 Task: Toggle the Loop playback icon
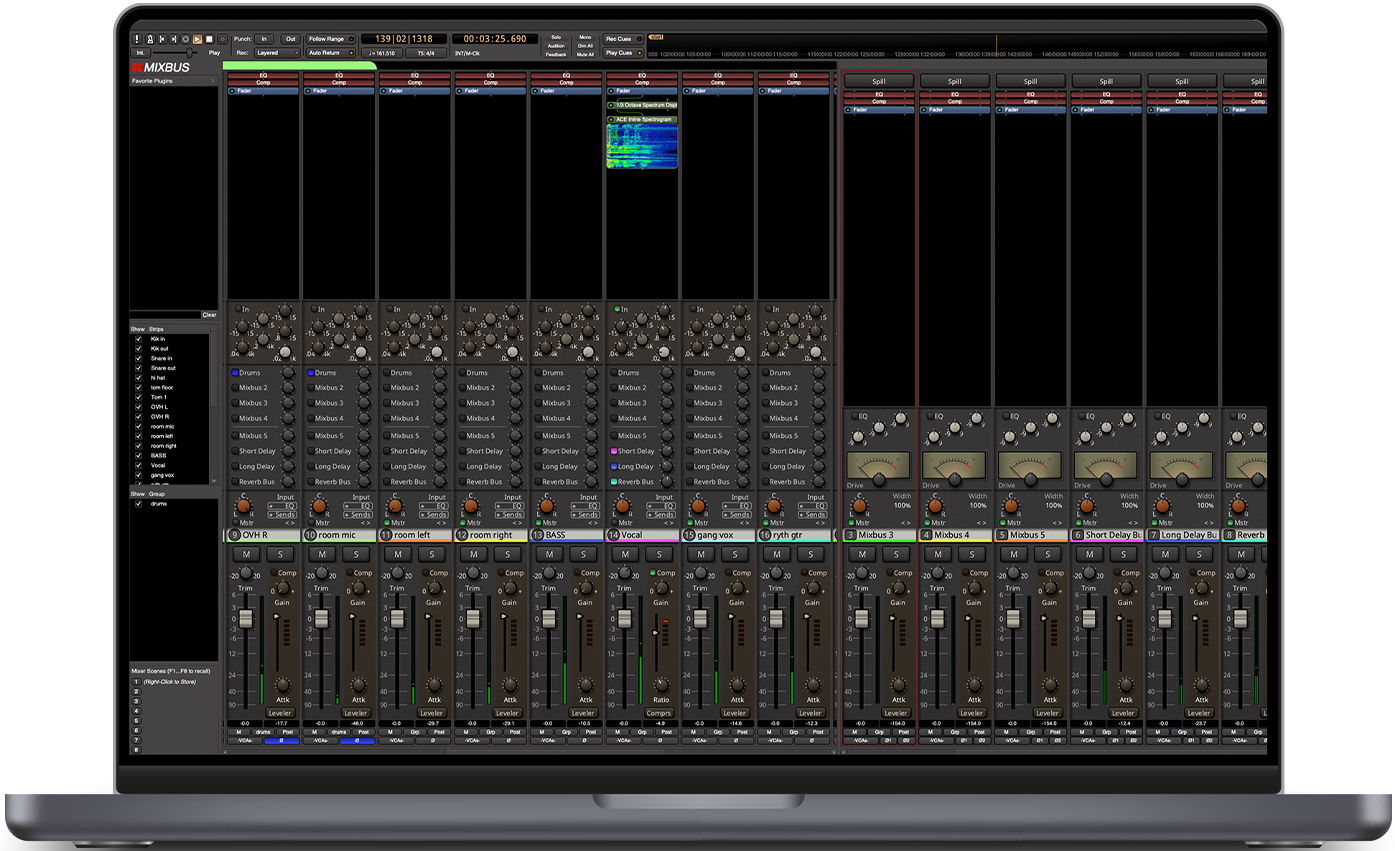[x=185, y=39]
